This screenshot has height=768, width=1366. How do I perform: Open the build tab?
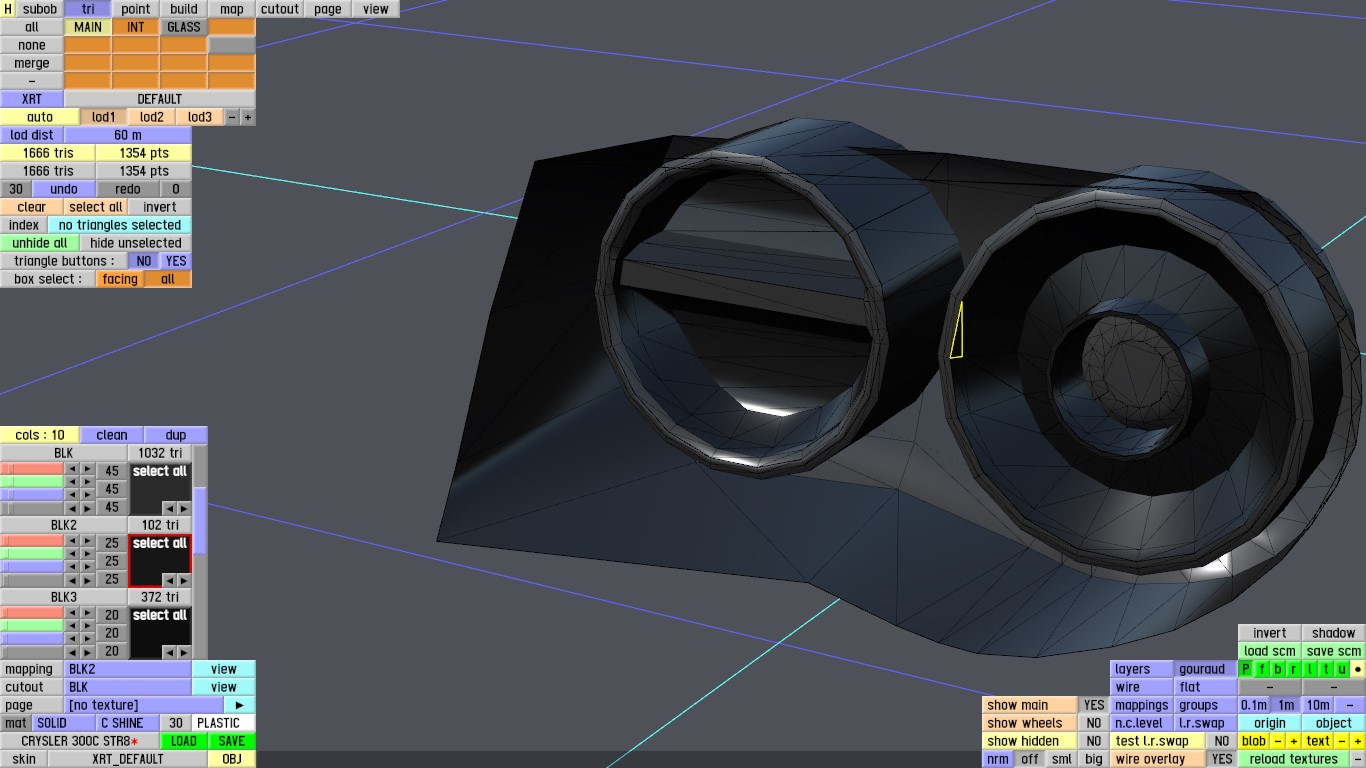tap(184, 9)
